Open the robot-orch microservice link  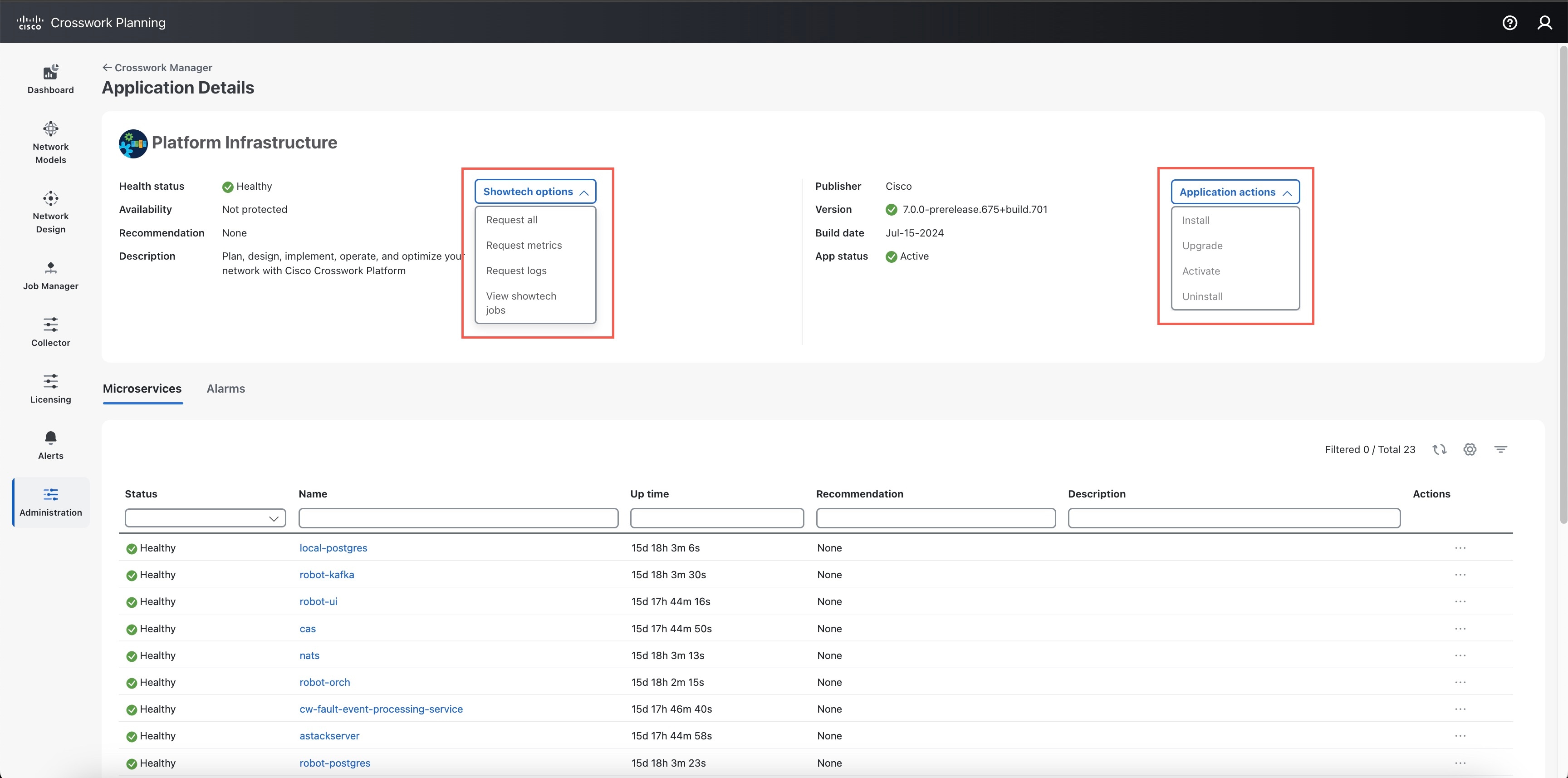(x=325, y=682)
